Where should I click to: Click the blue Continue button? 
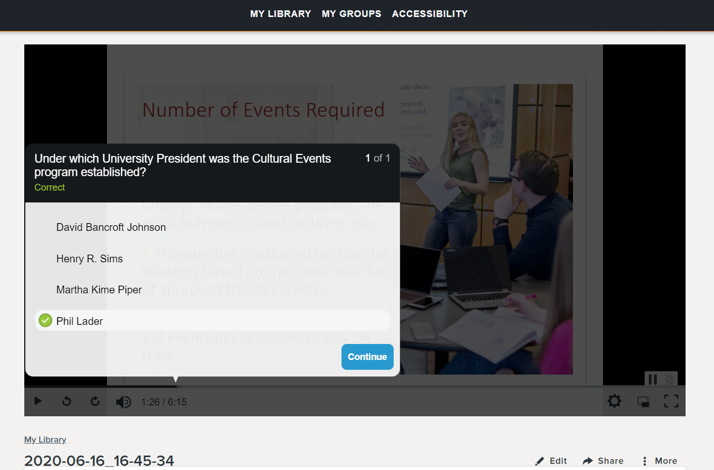coord(367,357)
